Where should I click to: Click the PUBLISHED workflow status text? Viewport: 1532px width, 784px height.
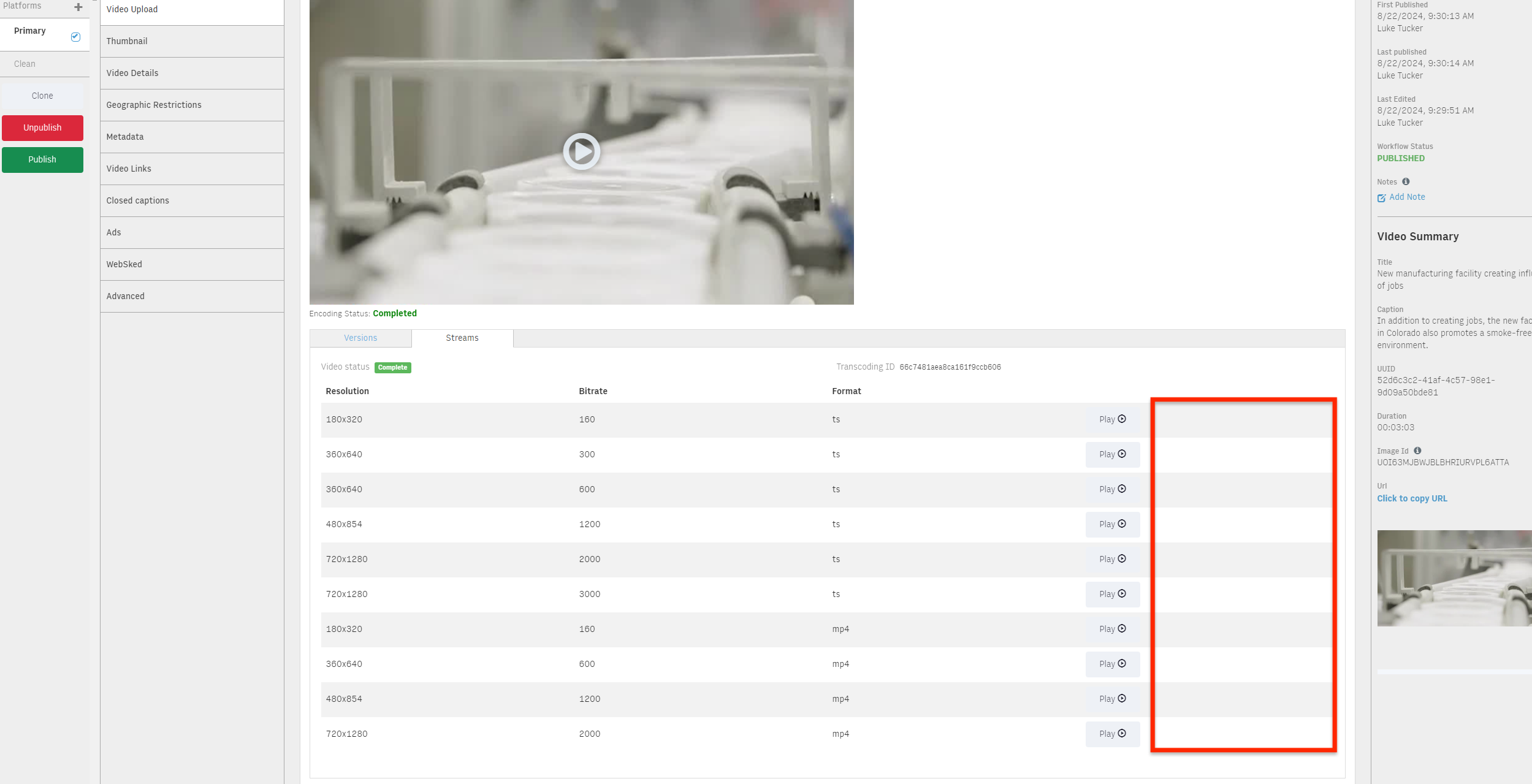coord(1401,158)
